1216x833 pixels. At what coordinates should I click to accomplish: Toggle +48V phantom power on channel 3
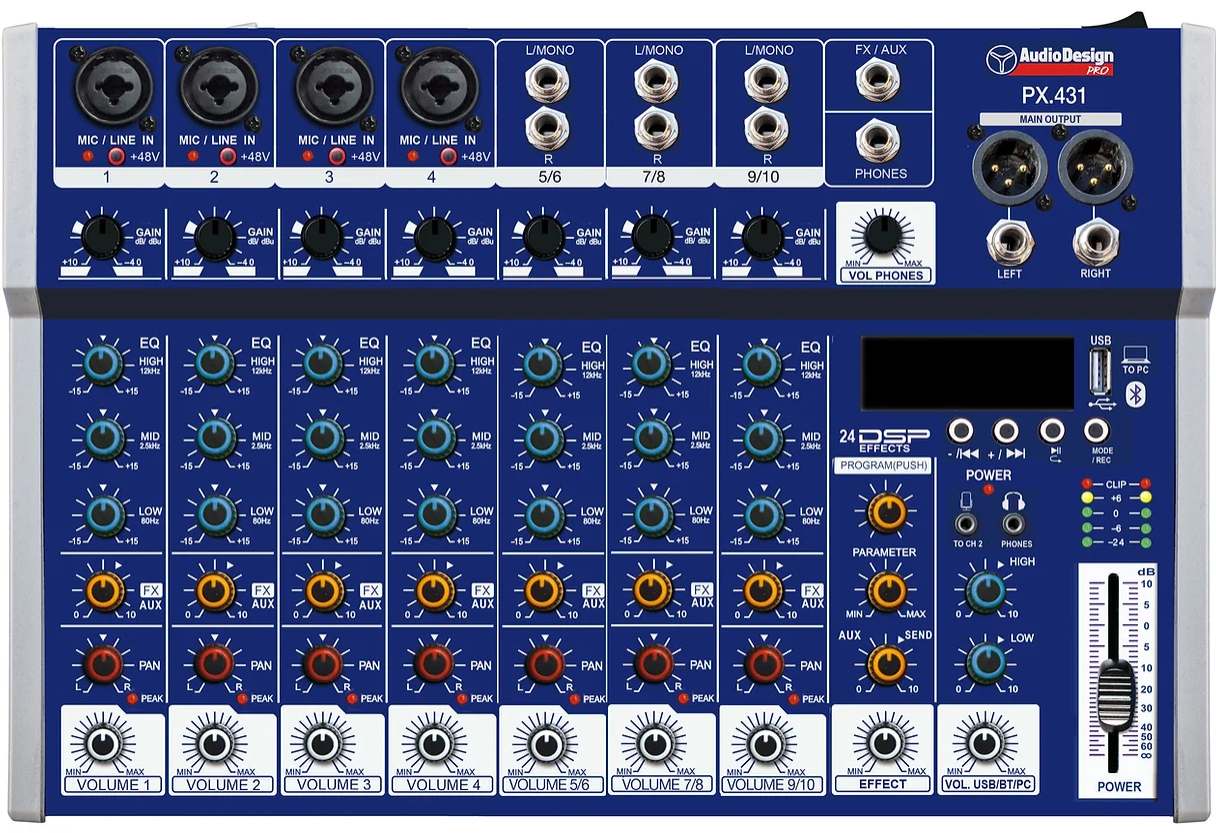(x=337, y=156)
